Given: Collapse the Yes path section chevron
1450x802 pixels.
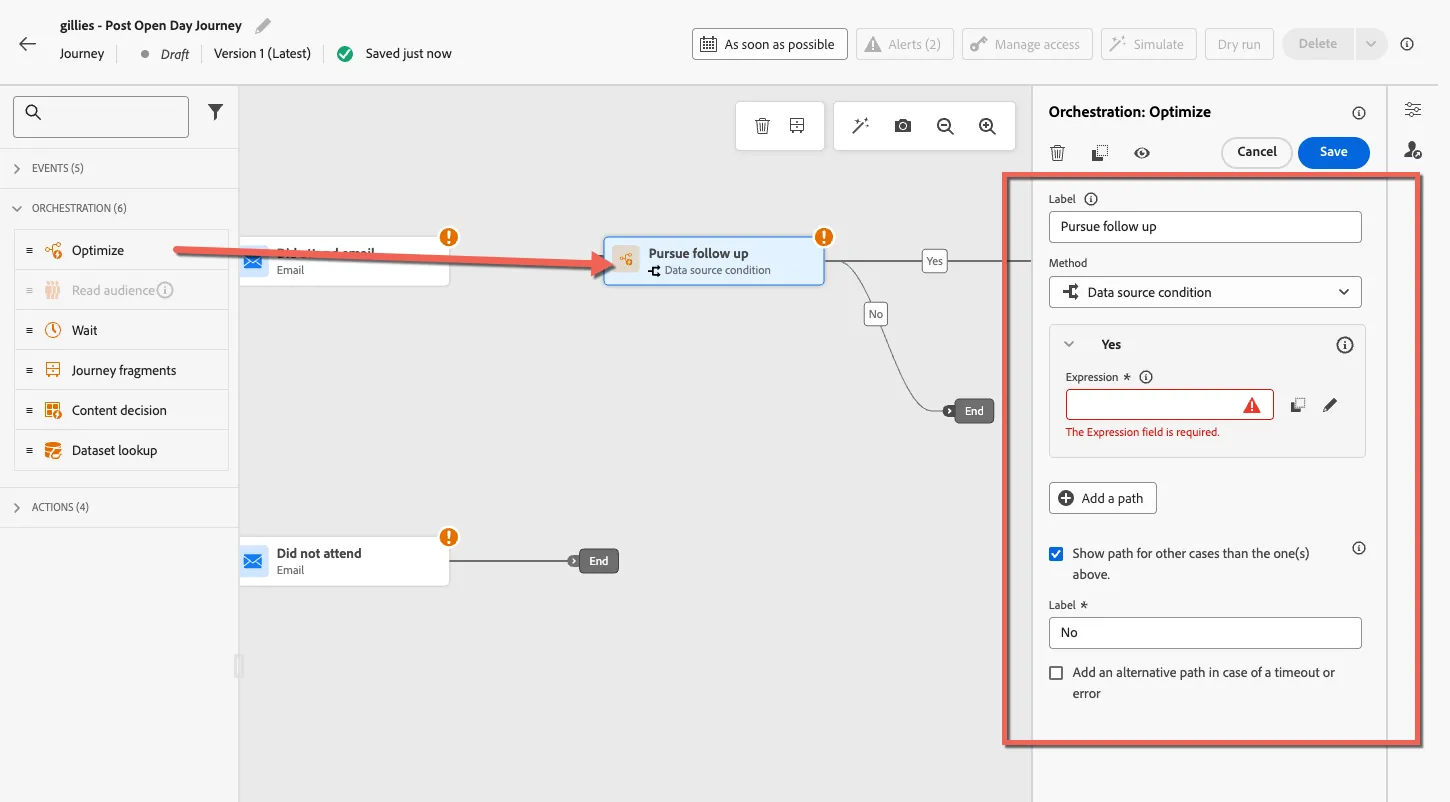Looking at the screenshot, I should [1069, 344].
